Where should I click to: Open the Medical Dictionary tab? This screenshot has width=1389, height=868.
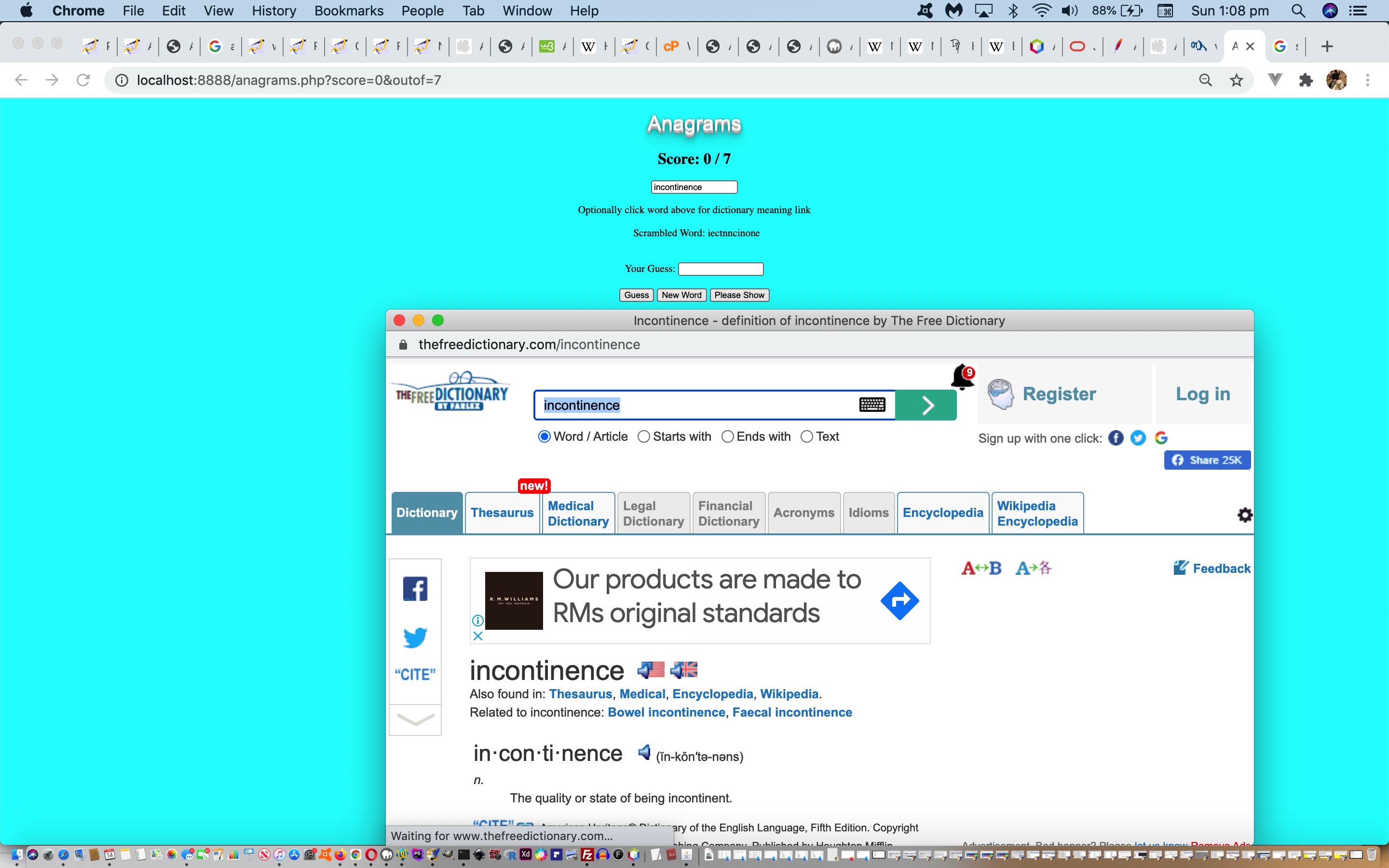point(578,513)
